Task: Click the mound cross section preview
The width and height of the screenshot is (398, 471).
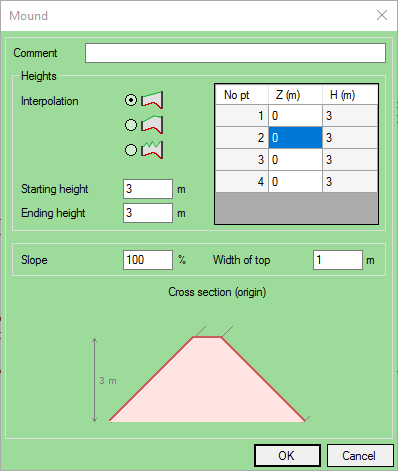Action: (207, 379)
